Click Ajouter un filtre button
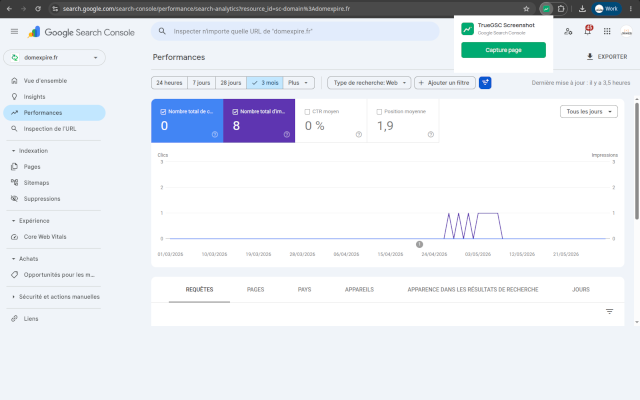The image size is (640, 400). (444, 83)
